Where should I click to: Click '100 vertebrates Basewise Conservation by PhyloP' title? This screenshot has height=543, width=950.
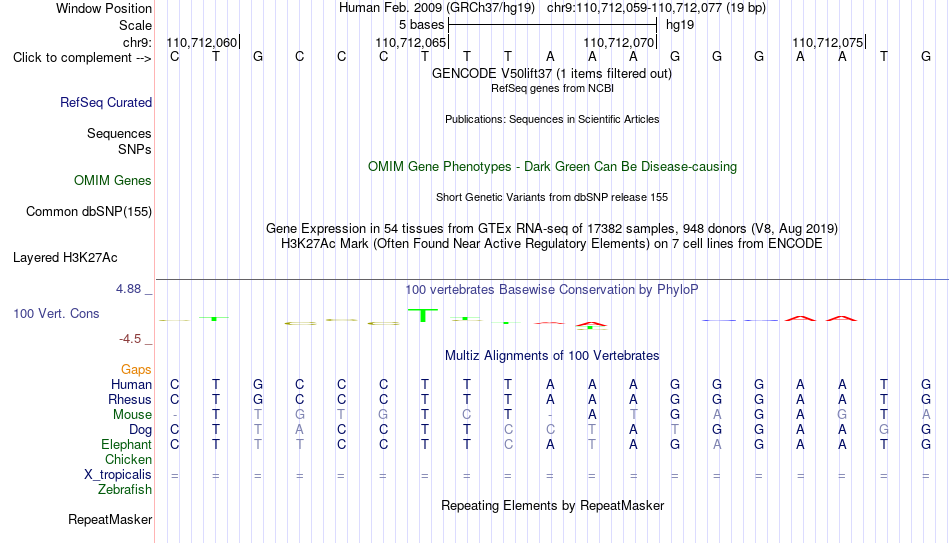[x=552, y=290]
